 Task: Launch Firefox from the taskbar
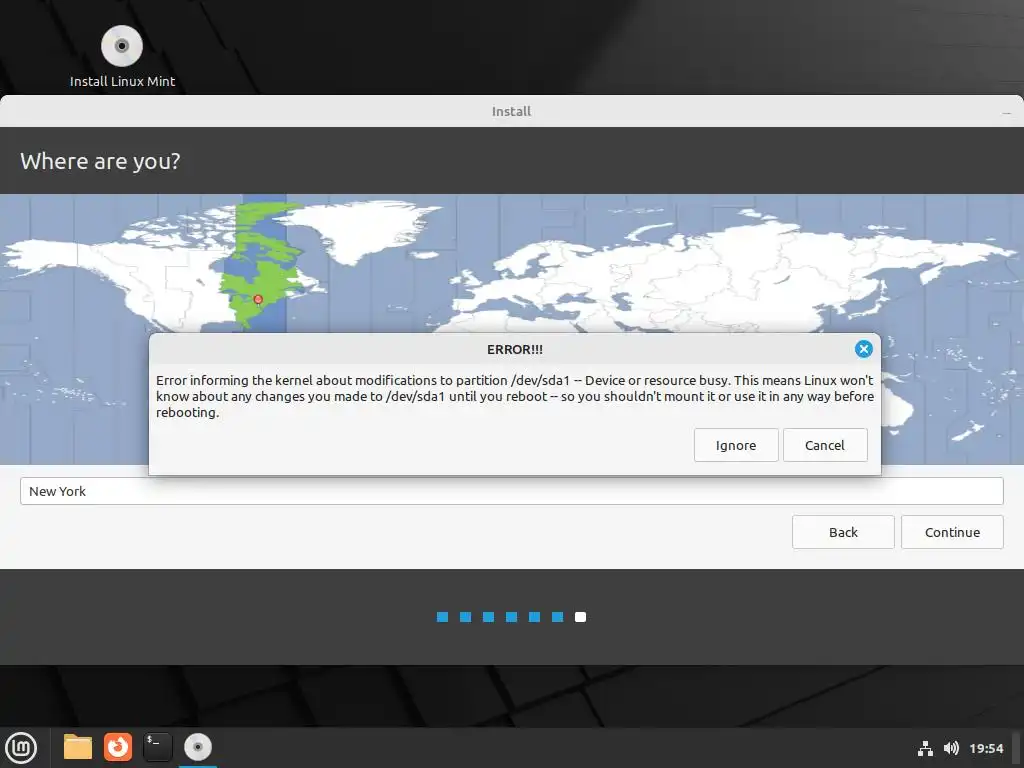point(118,747)
